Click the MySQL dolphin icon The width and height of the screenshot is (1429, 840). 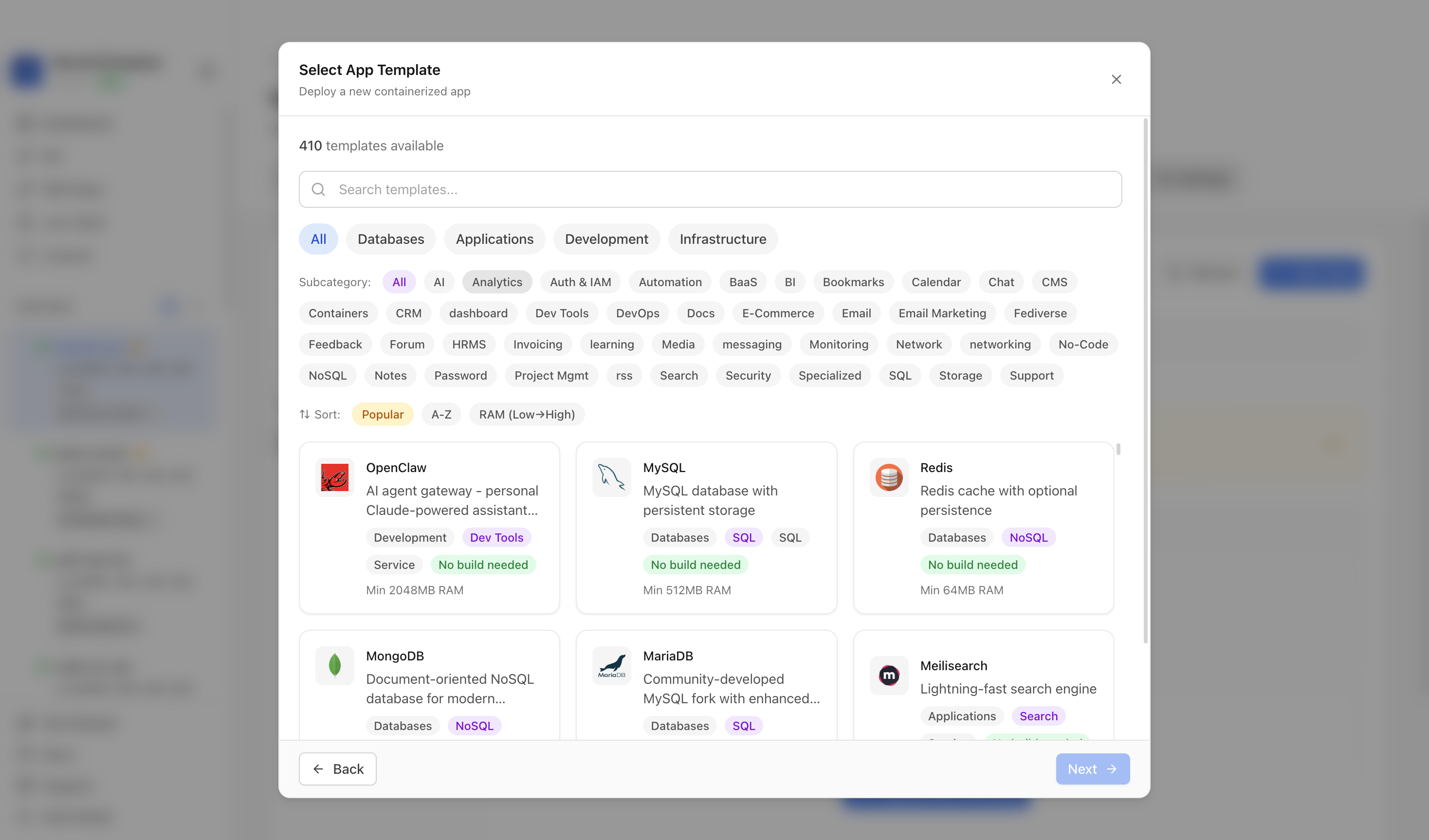[611, 477]
